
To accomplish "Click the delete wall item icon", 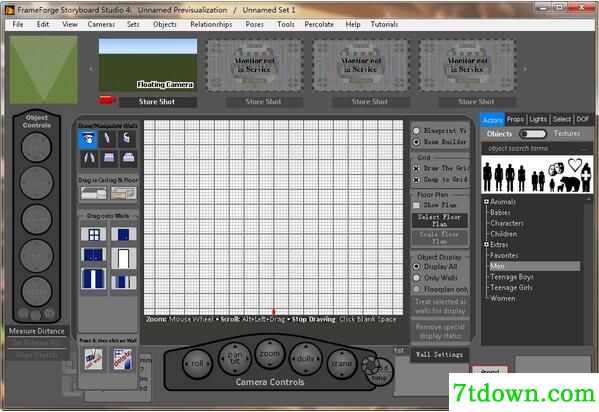I will [x=123, y=359].
